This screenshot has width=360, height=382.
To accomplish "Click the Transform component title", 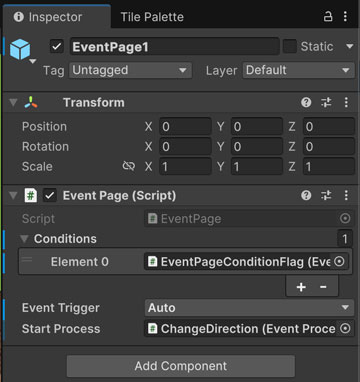I will [94, 103].
